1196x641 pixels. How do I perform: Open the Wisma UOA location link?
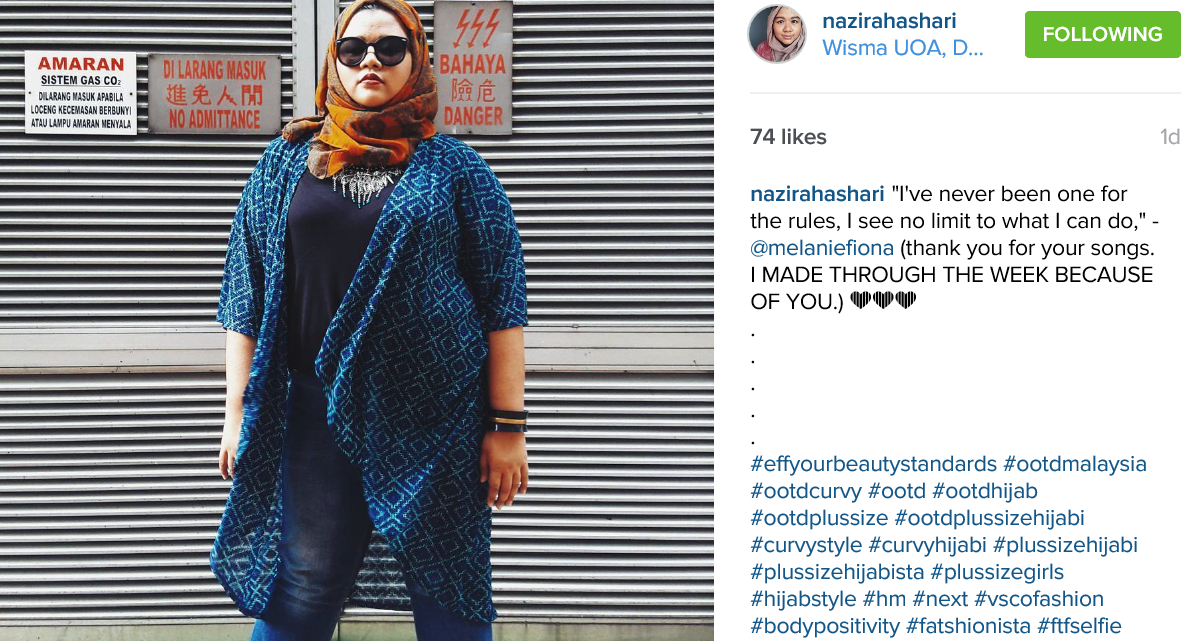[902, 48]
